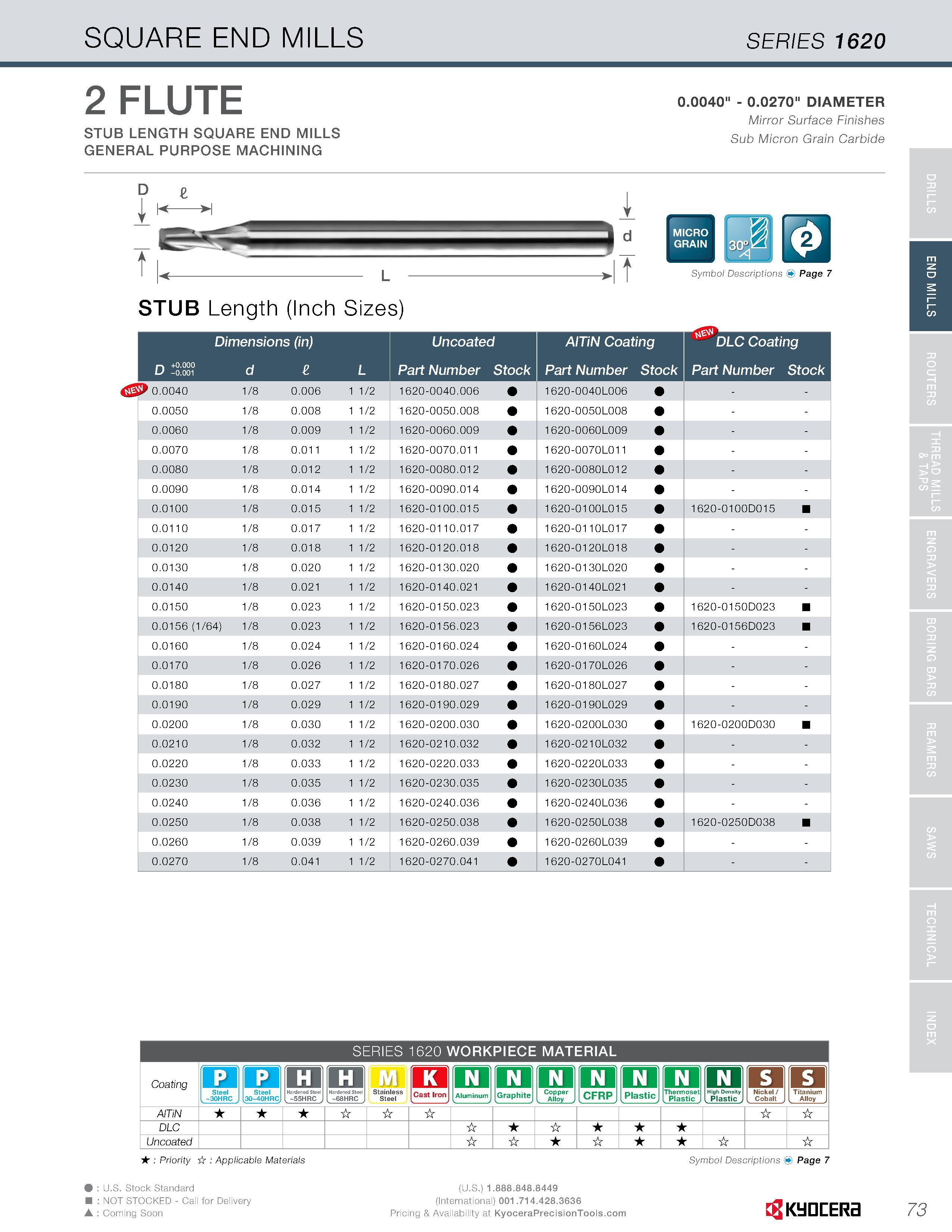Open the Routers section tab
952x1232 pixels.
click(x=931, y=379)
